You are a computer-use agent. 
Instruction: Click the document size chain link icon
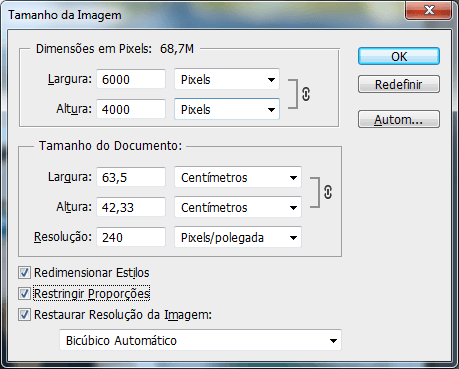[x=328, y=192]
